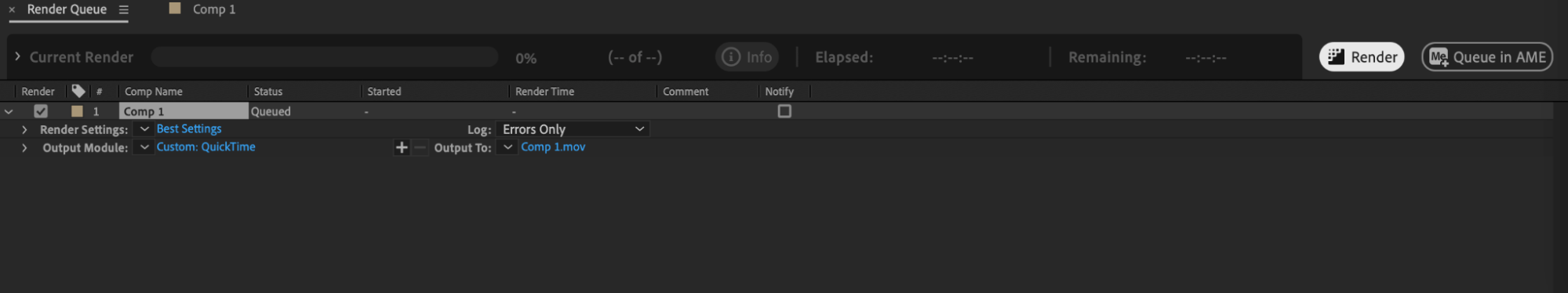Image resolution: width=1568 pixels, height=293 pixels.
Task: Open the Render Settings template dropdown
Action: [x=144, y=129]
